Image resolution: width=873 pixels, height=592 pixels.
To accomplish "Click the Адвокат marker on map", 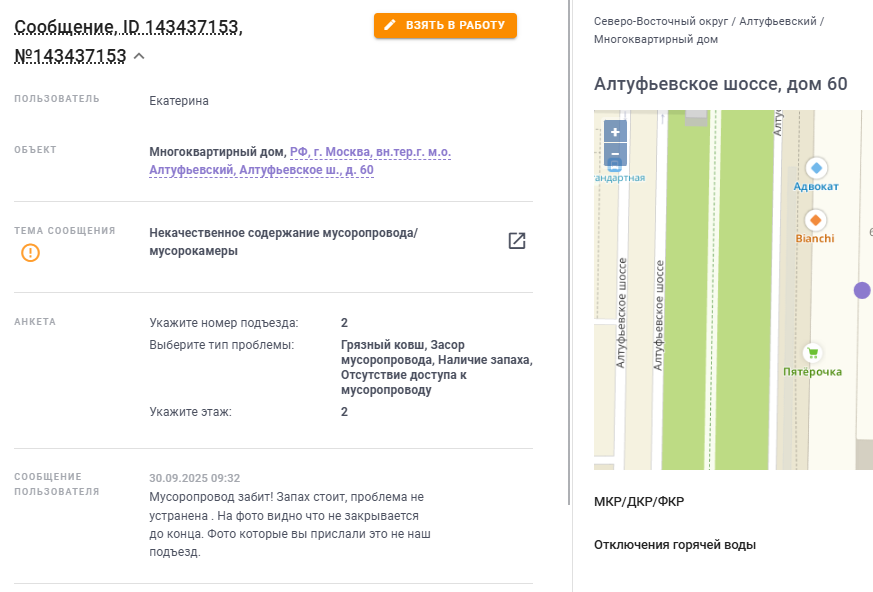I will click(816, 168).
